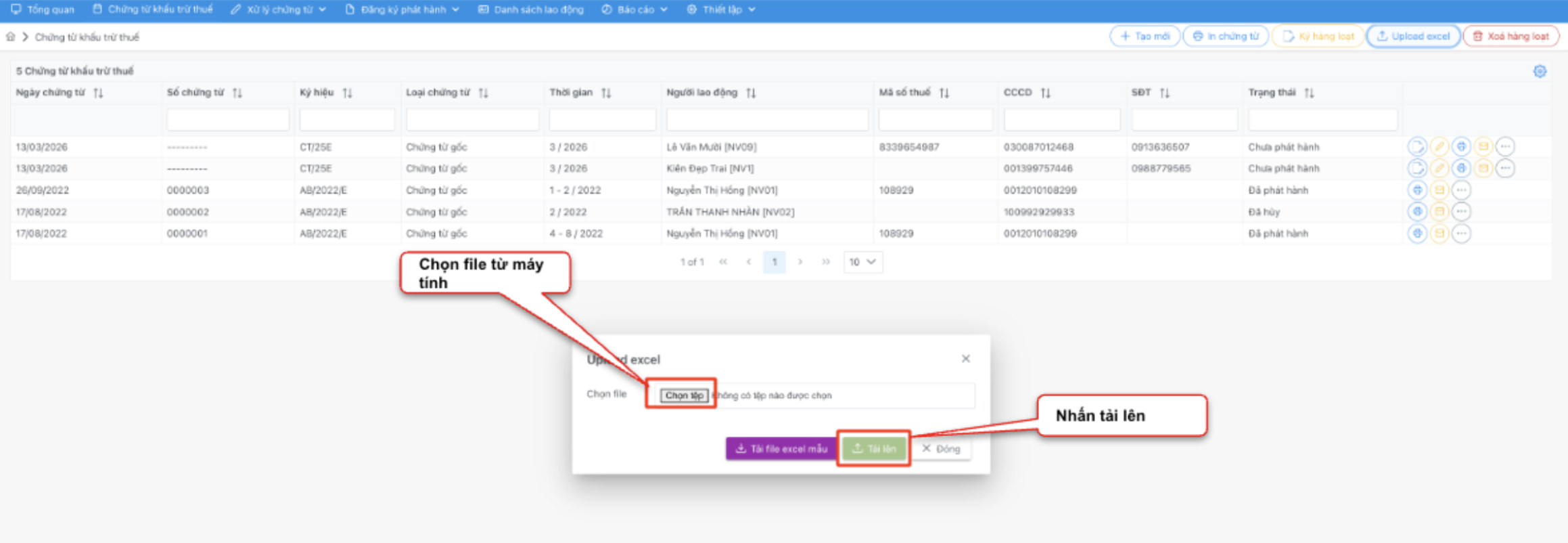Image resolution: width=1568 pixels, height=543 pixels.
Task: Expand the Báo cáo dropdown menu
Action: [635, 9]
